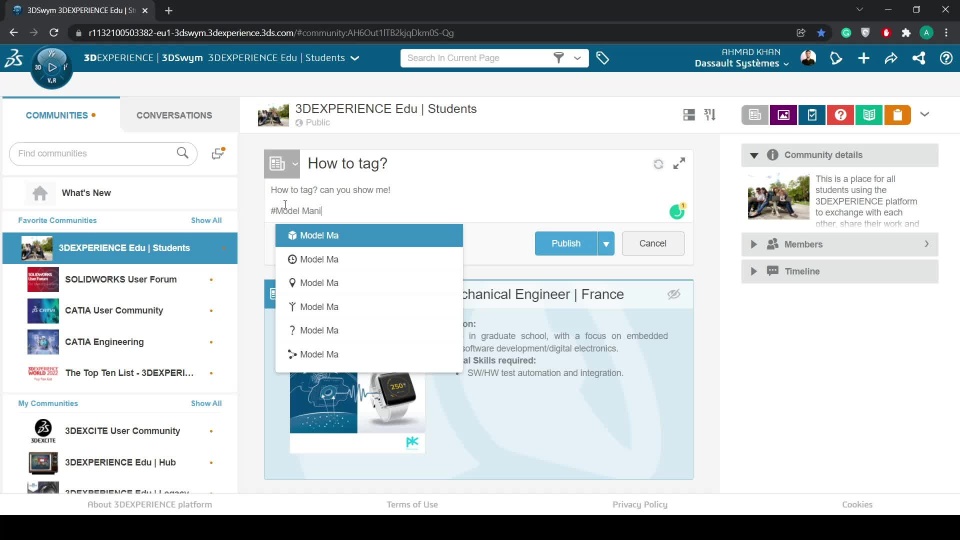The image size is (960, 540).
Task: Open the new community request icon
Action: (x=218, y=153)
